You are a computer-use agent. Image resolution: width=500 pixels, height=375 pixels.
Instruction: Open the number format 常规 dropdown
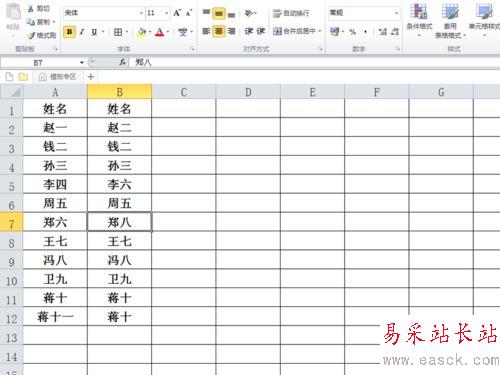tap(396, 13)
